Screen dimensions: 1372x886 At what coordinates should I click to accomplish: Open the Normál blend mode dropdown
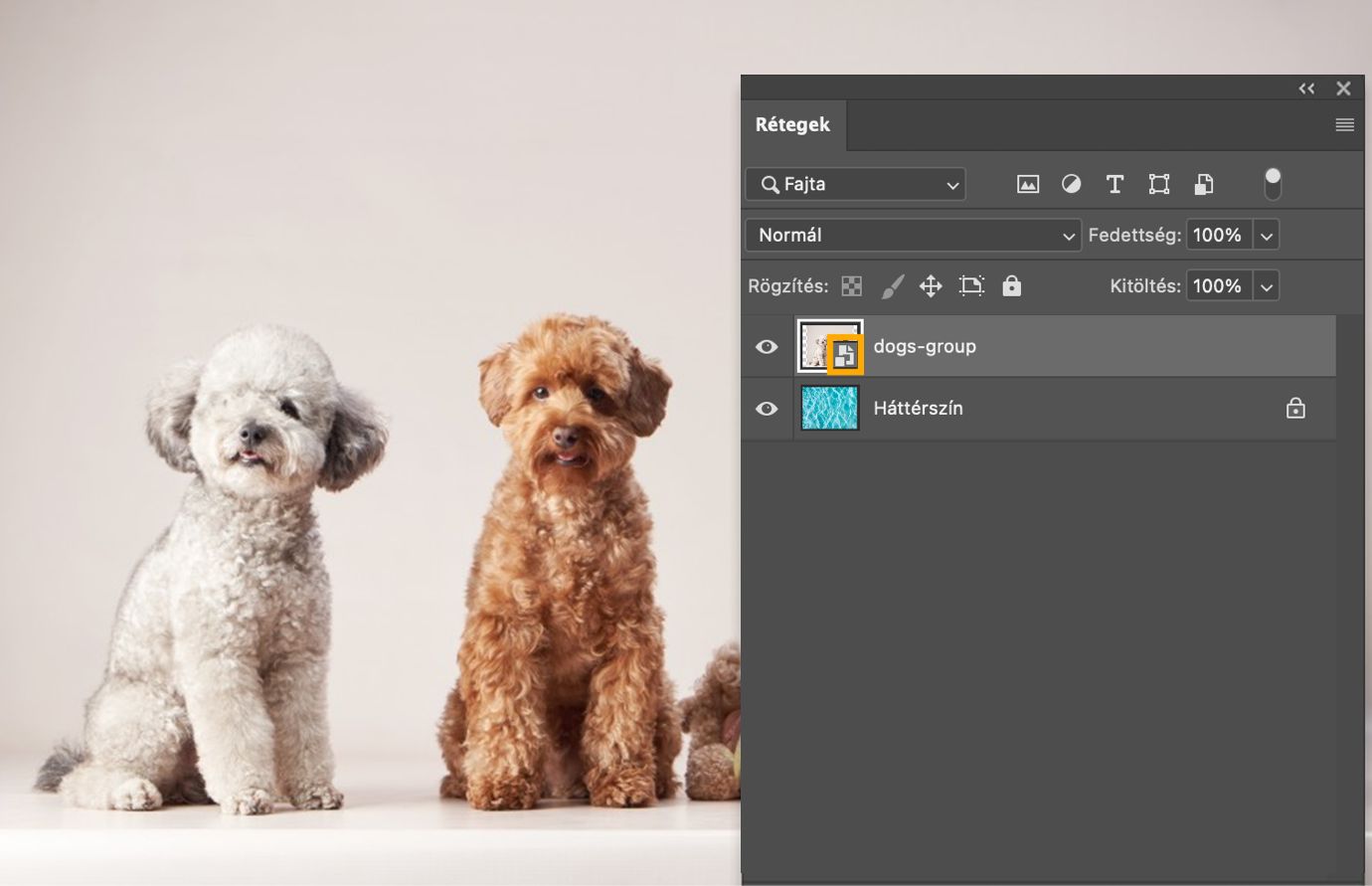point(913,235)
